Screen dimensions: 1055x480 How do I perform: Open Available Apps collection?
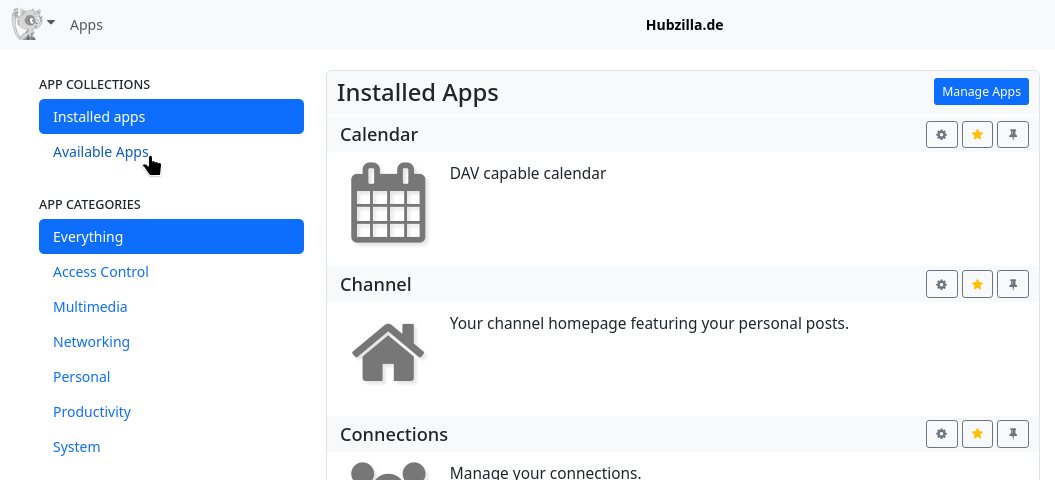click(100, 152)
